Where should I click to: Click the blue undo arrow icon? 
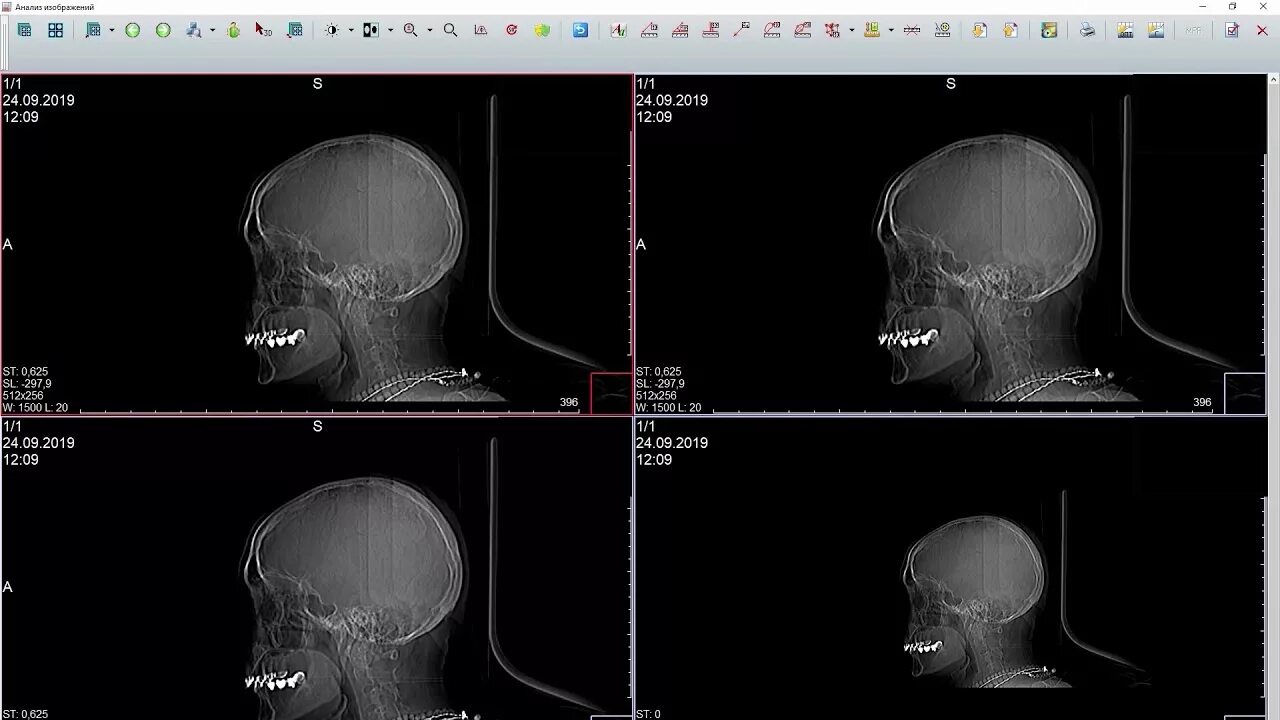[x=580, y=30]
